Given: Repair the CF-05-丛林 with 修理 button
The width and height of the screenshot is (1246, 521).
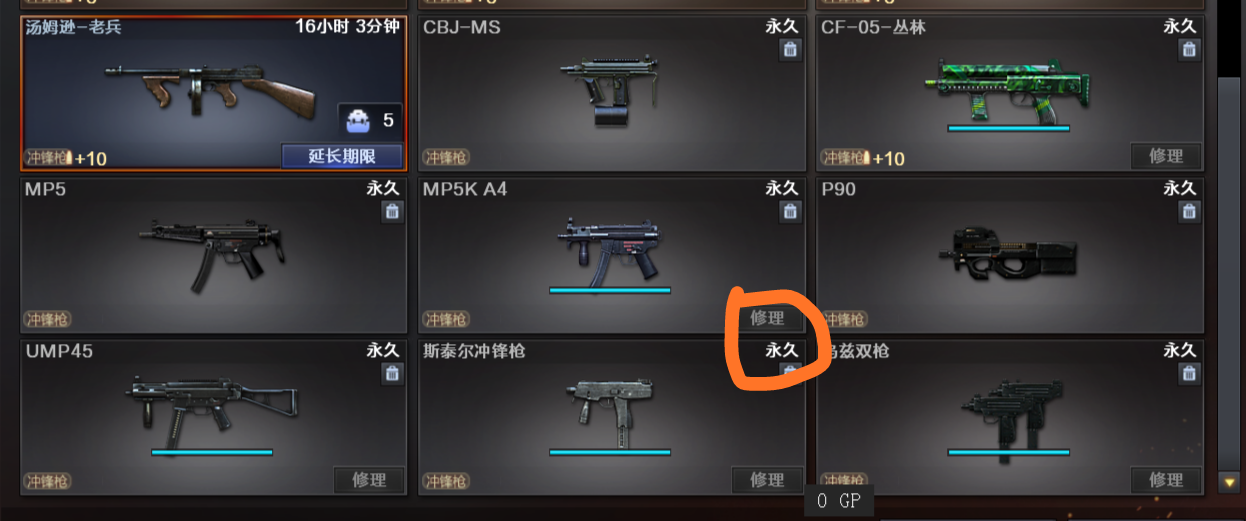Looking at the screenshot, I should pos(1166,156).
